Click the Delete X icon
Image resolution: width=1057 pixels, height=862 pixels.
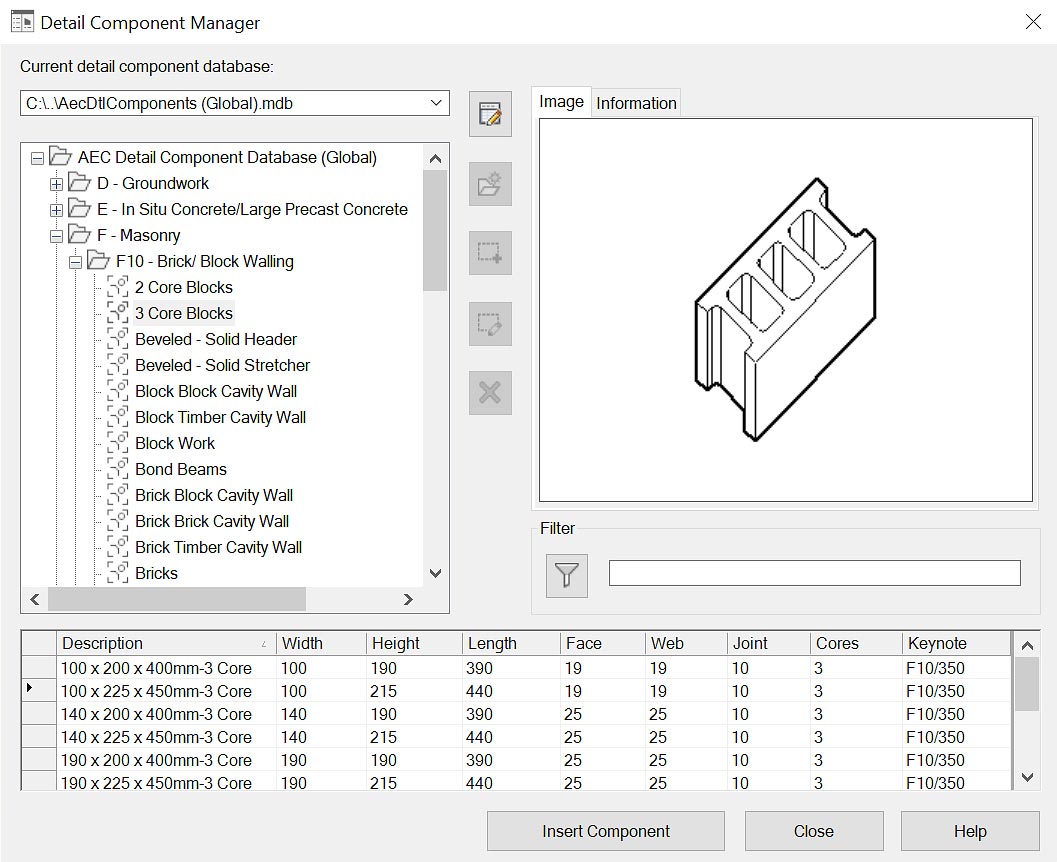pyautogui.click(x=490, y=393)
